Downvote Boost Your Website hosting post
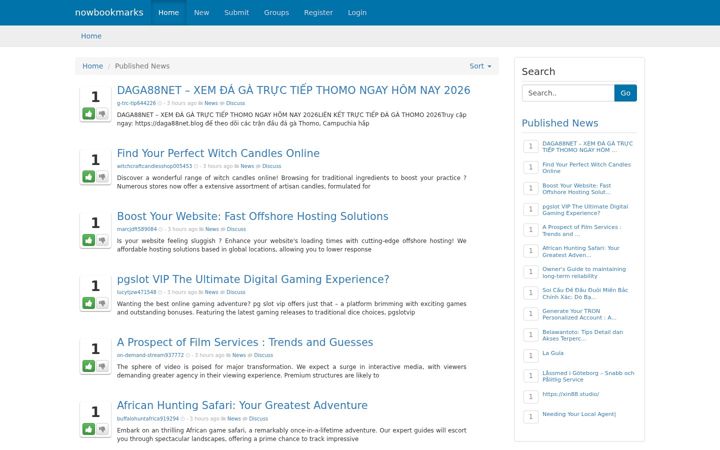This screenshot has width=720, height=450. click(x=102, y=240)
